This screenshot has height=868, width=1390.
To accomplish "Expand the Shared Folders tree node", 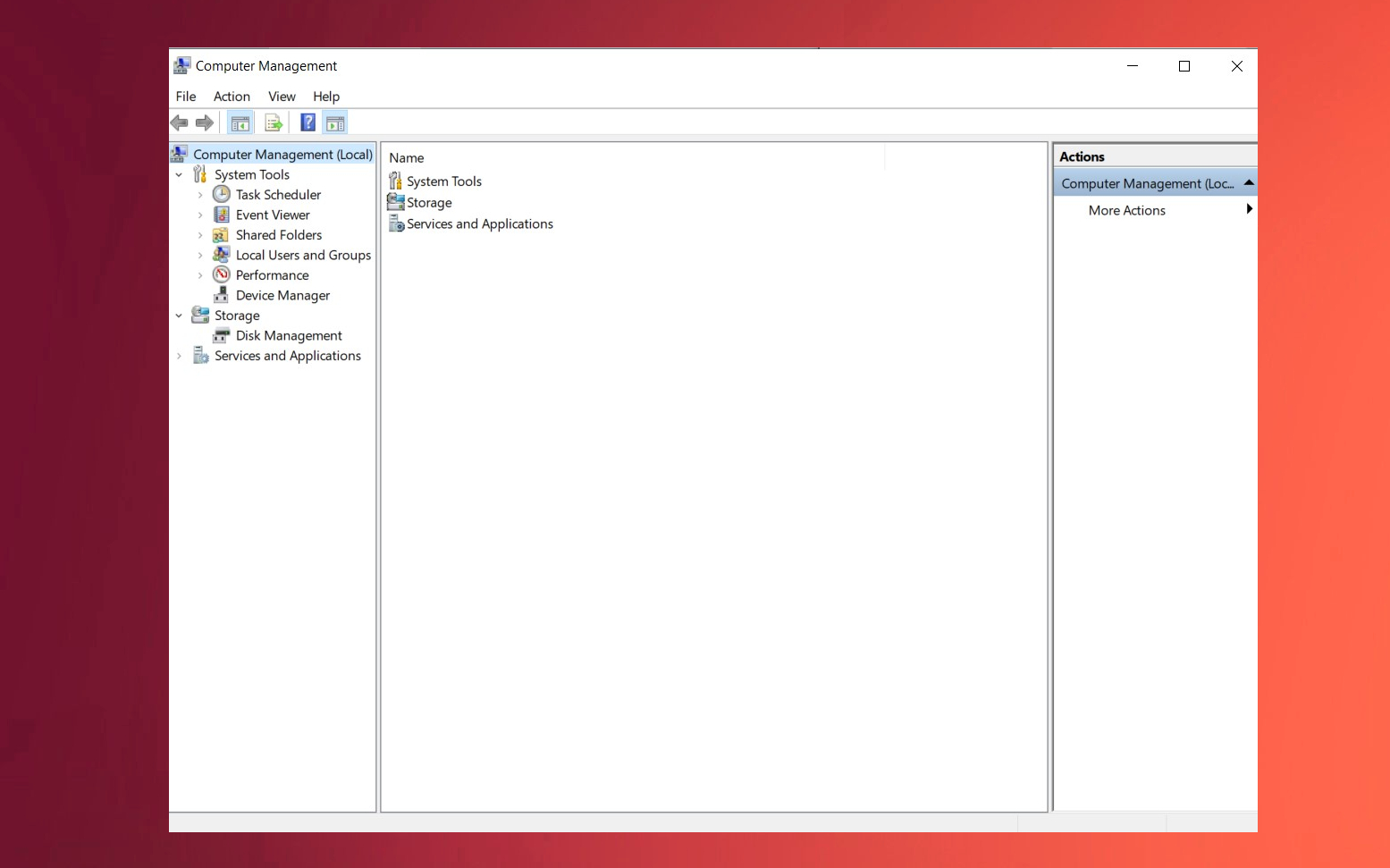I will click(200, 235).
